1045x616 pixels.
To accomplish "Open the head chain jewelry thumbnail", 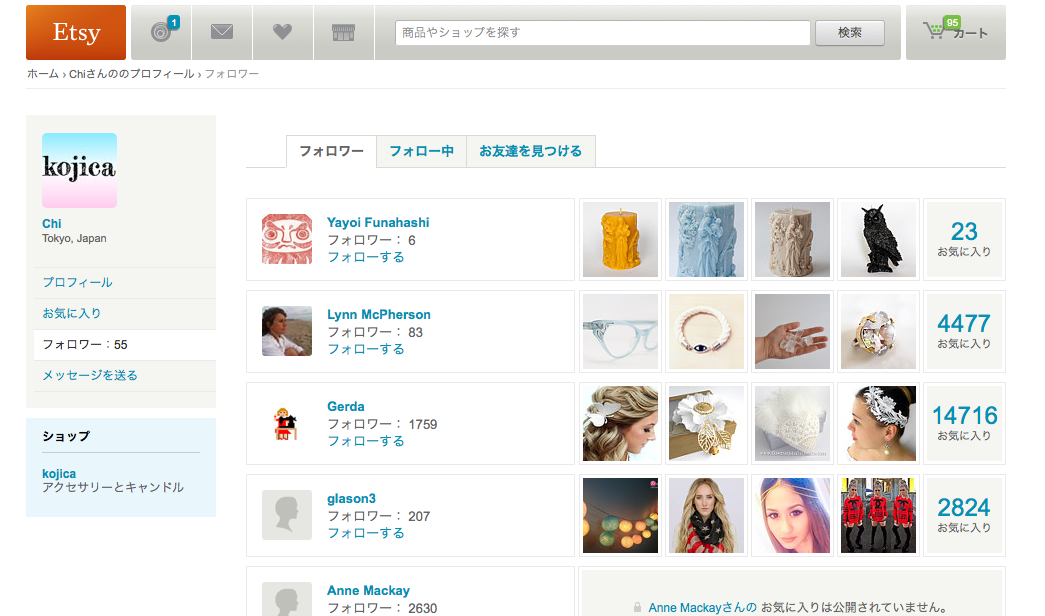I will coord(792,515).
